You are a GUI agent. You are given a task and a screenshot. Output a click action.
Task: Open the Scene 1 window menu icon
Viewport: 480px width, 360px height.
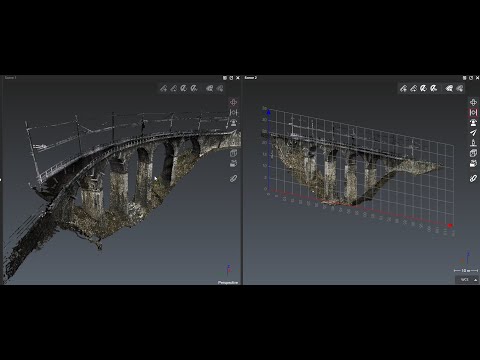pyautogui.click(x=225, y=78)
